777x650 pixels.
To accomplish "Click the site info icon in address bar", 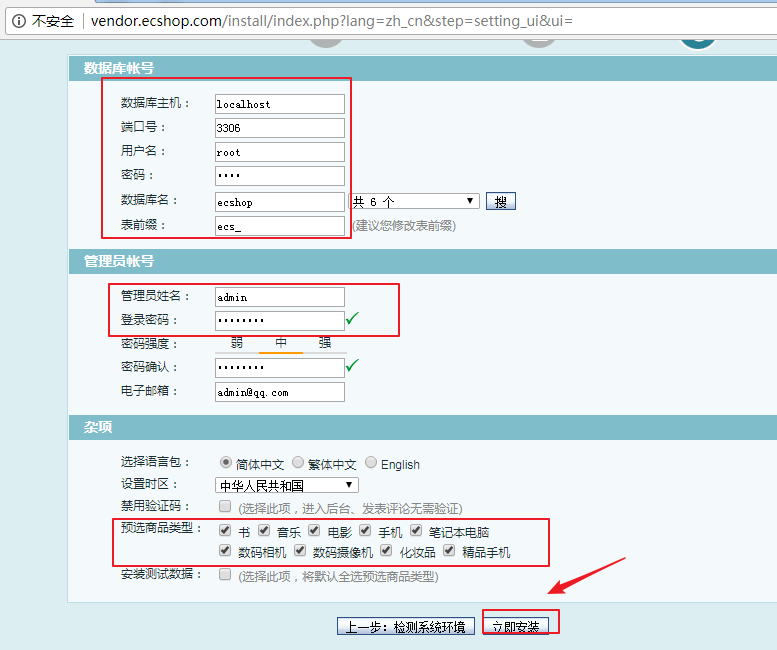I will (x=18, y=20).
